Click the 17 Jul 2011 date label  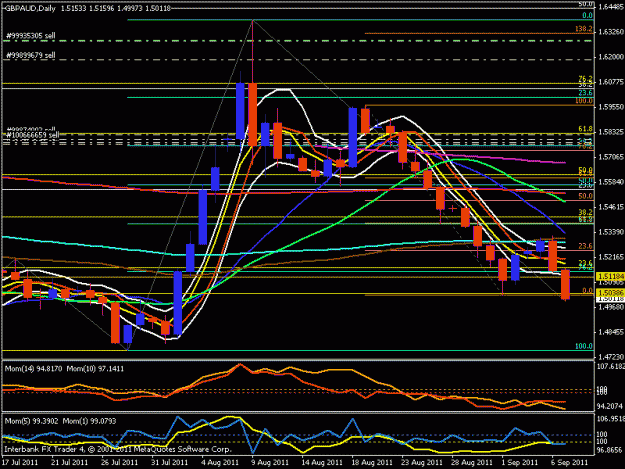[20, 462]
